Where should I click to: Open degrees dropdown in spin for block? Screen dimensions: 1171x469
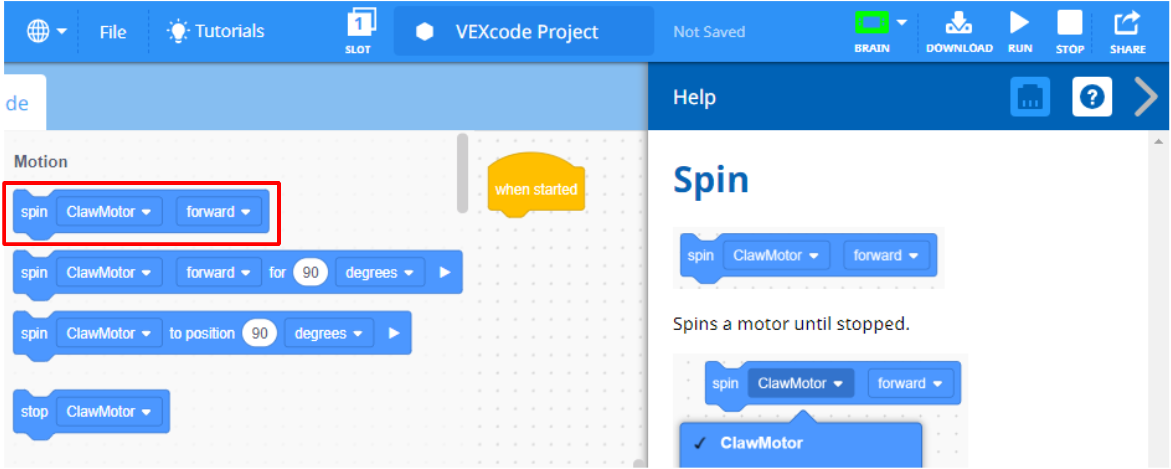[379, 273]
